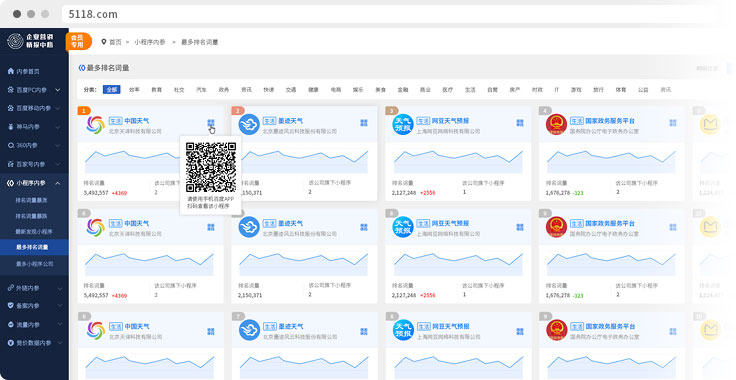Screen dimensions: 736x380
Task: Select the 游戏 category filter
Action: [576, 90]
